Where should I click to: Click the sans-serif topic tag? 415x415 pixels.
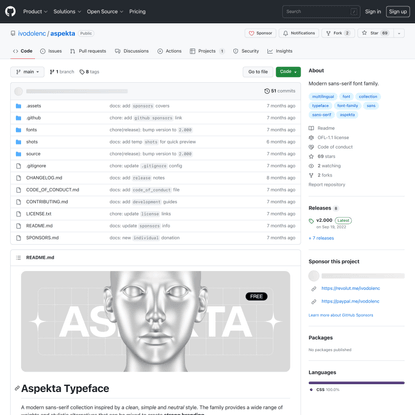pos(322,115)
